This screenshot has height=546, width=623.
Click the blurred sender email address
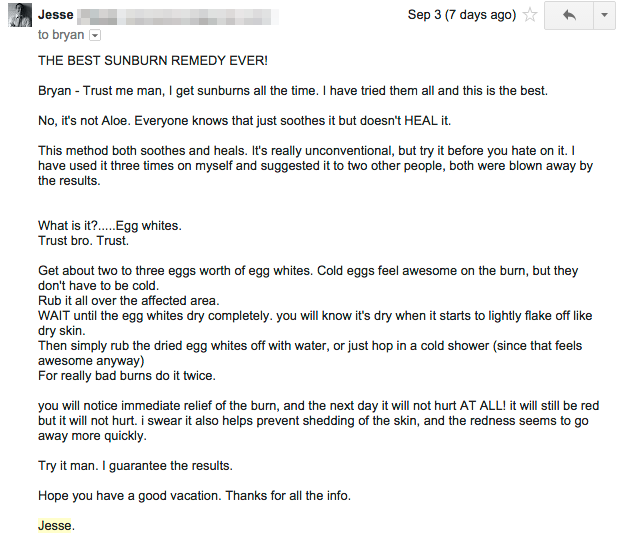(x=178, y=17)
